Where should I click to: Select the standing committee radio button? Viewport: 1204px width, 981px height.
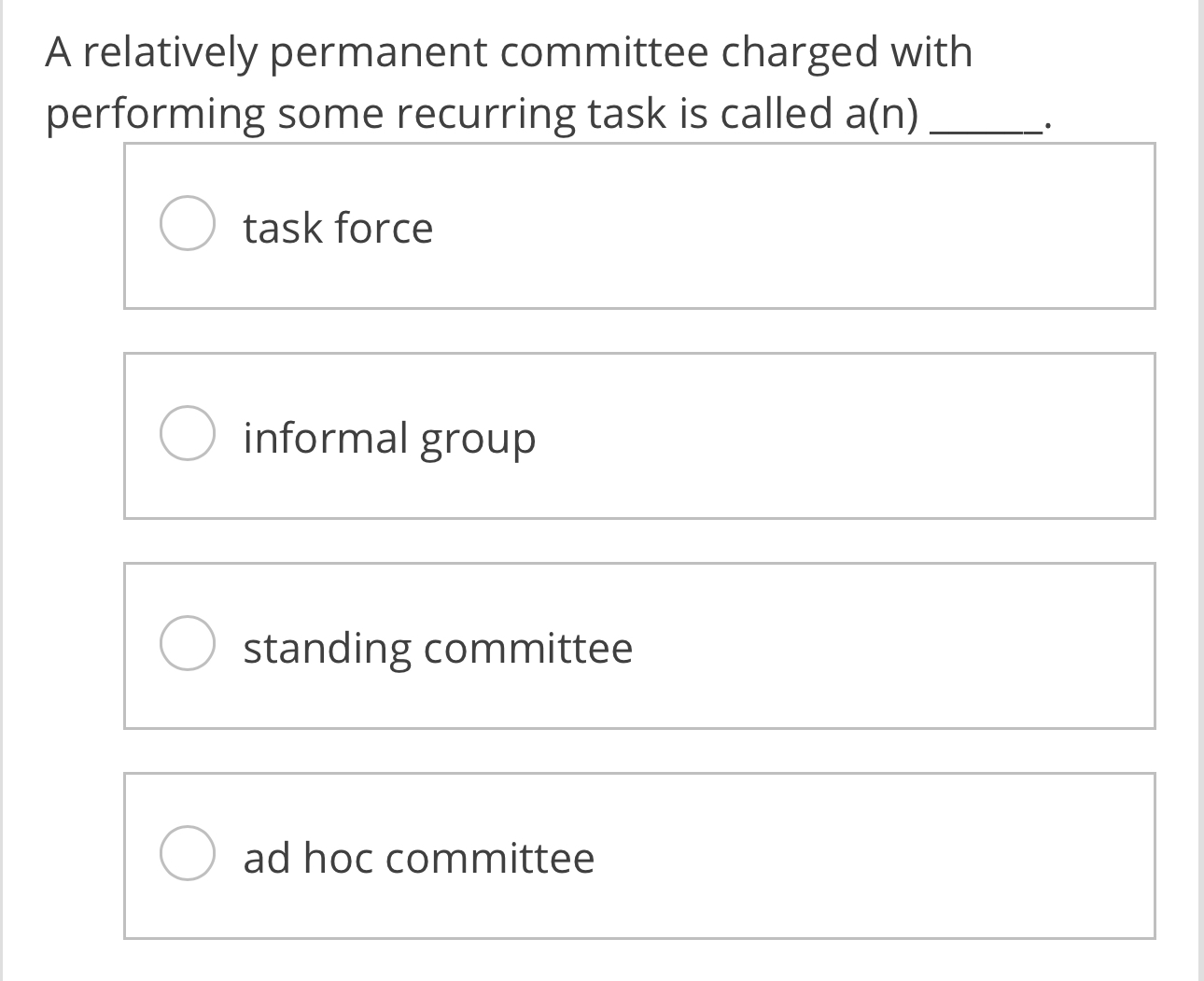coord(189,643)
